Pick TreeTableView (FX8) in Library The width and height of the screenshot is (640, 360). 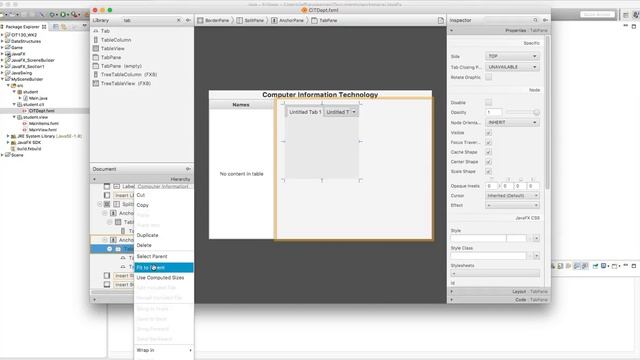coord(125,83)
